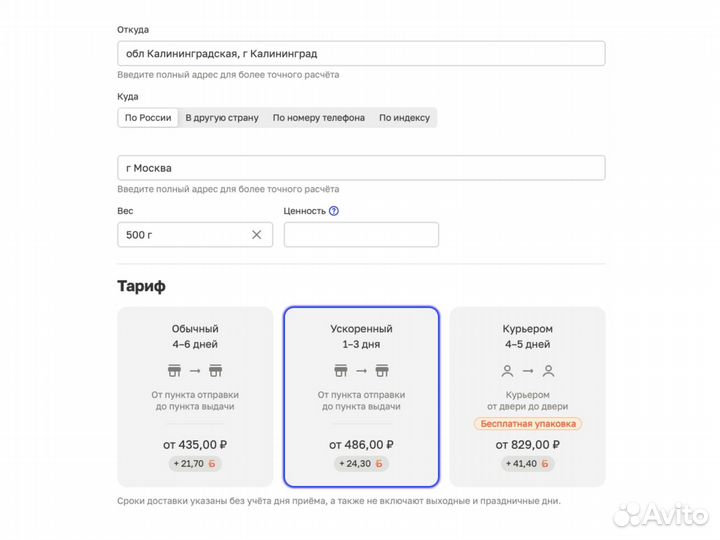
Task: Click the Бесплатная упаковка badge
Action: coord(528,424)
